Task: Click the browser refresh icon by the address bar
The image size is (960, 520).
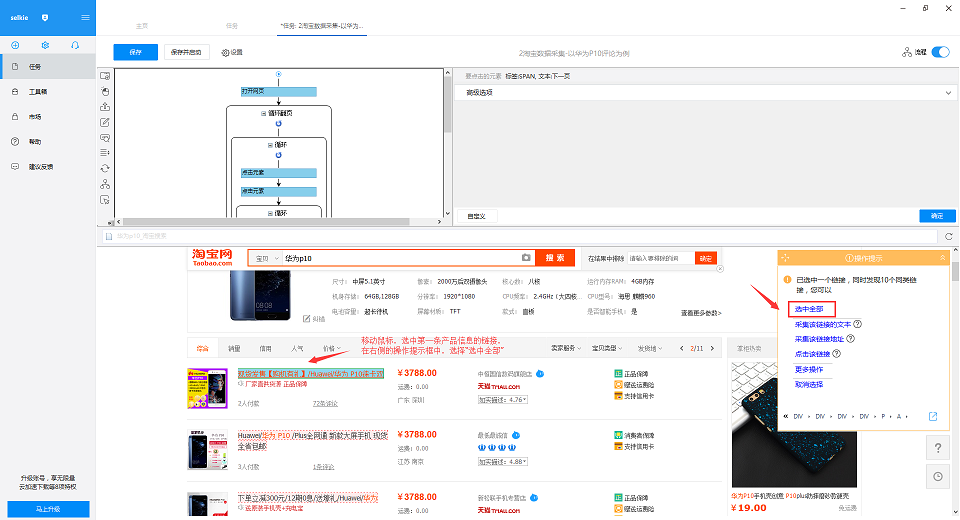Action: [948, 236]
